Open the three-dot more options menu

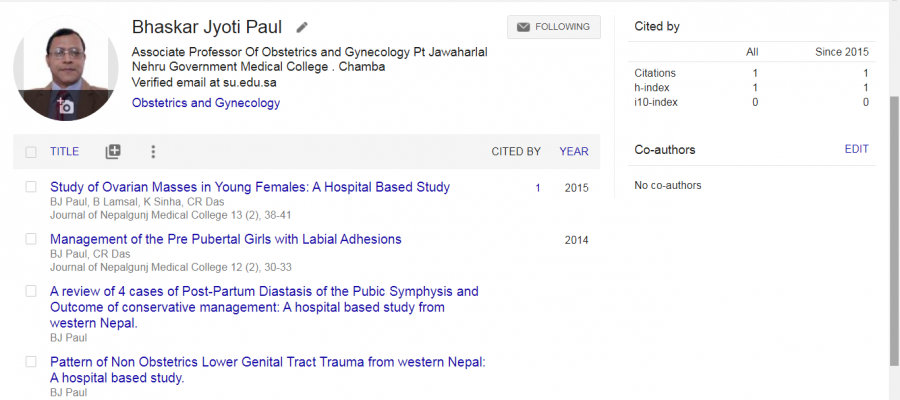coord(153,152)
